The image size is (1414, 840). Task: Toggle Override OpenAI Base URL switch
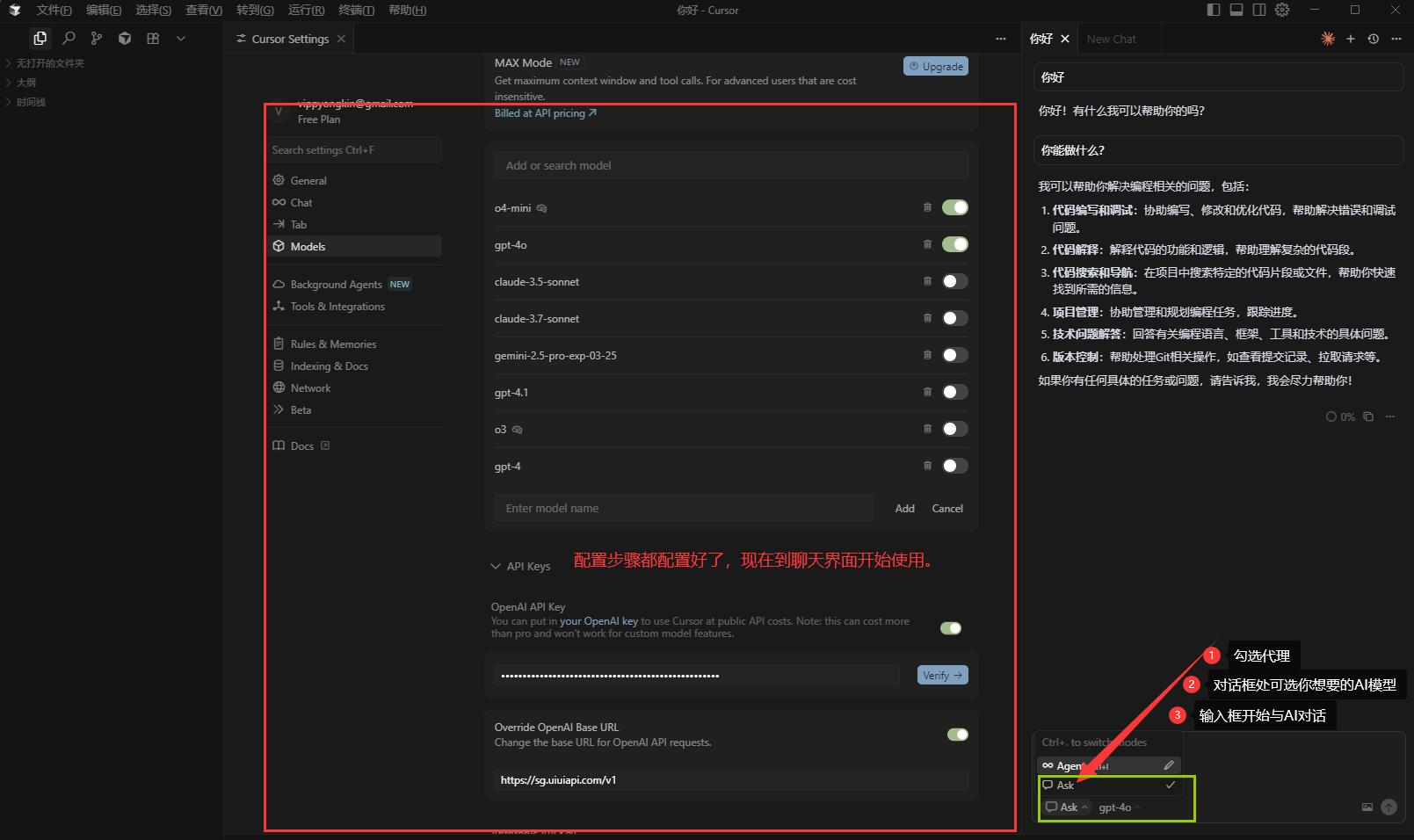point(958,735)
